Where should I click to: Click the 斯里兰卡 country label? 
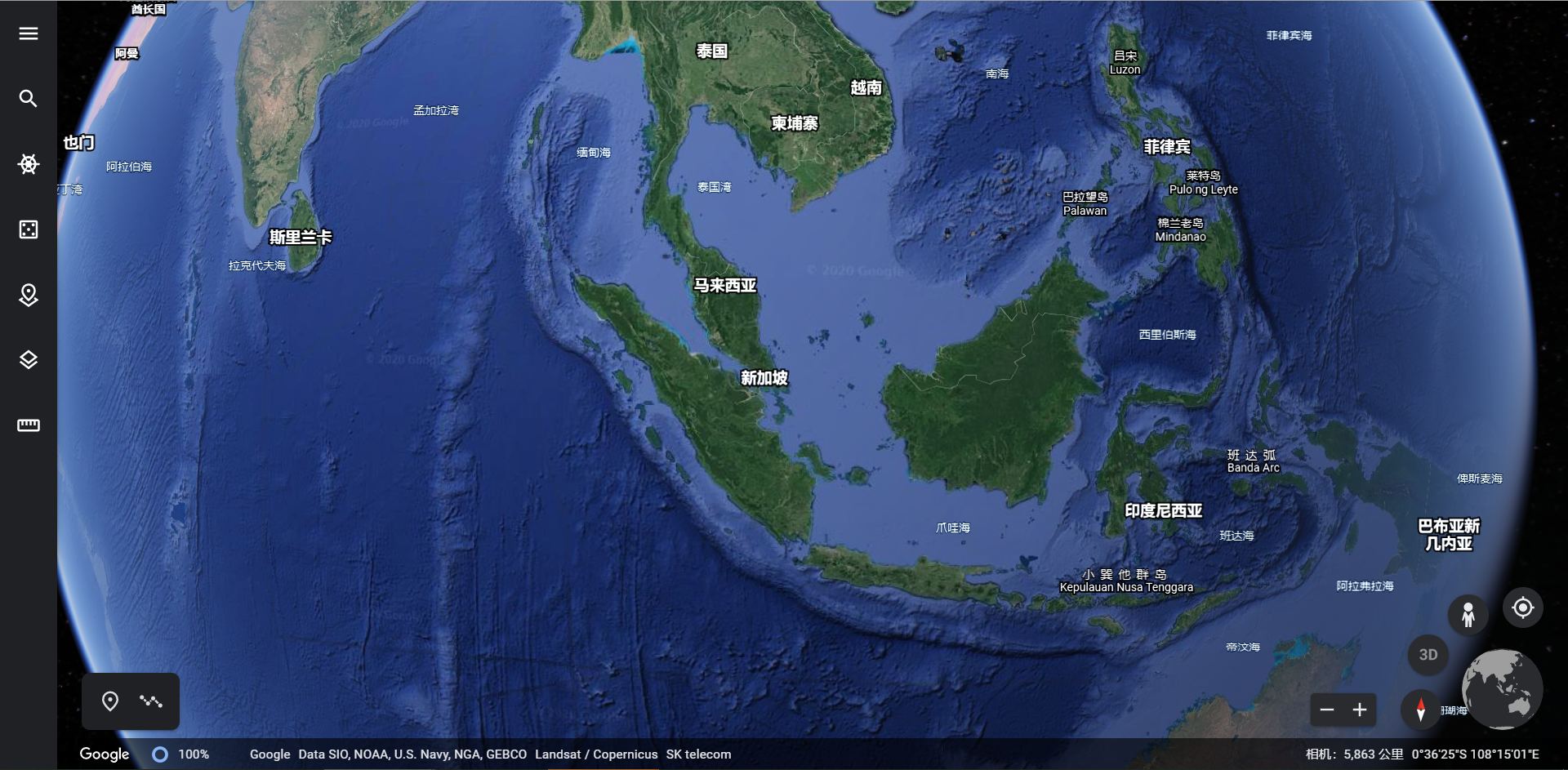(301, 238)
